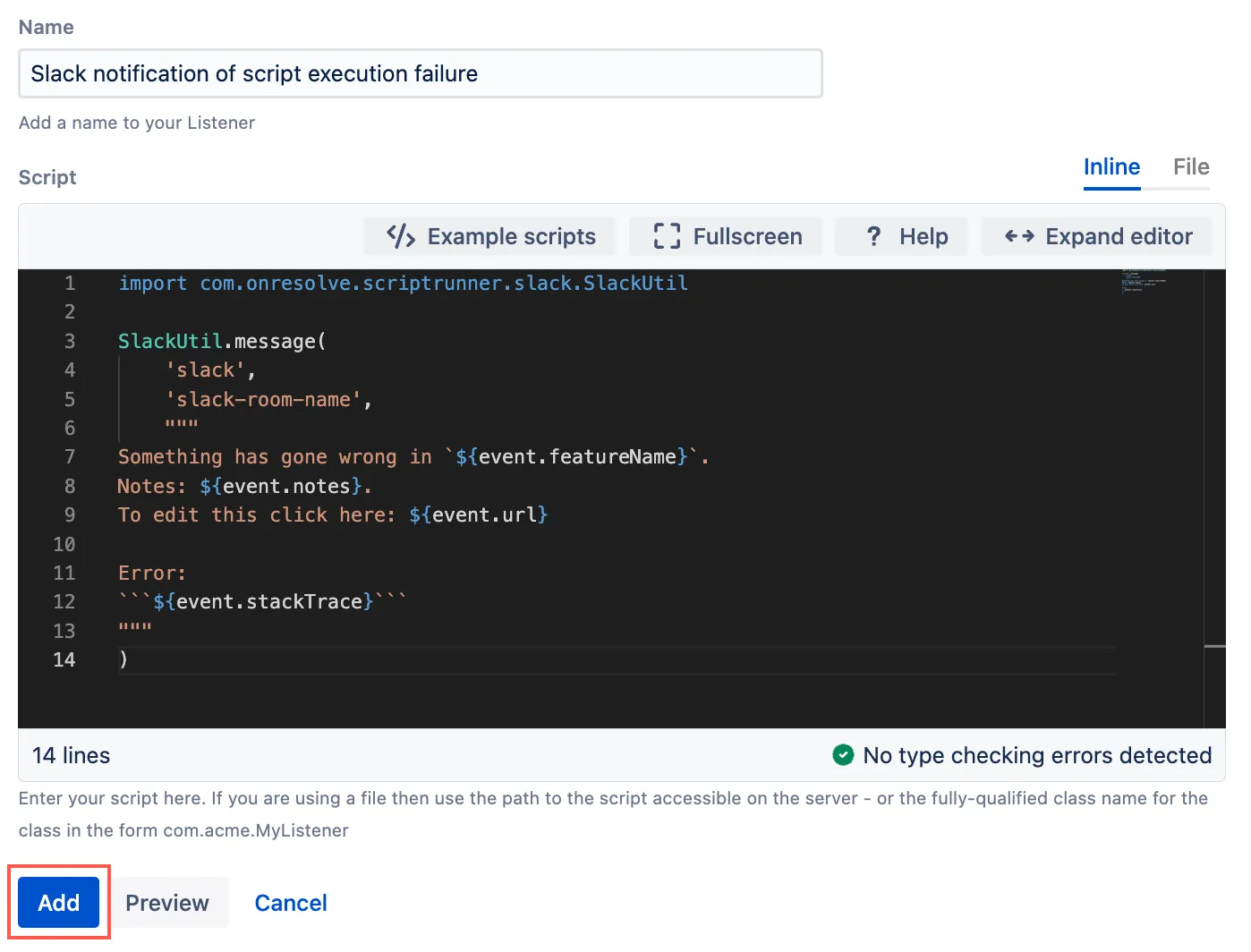Image resolution: width=1251 pixels, height=952 pixels.
Task: Click the 'SlackUtil.message(' code line
Action: (223, 342)
